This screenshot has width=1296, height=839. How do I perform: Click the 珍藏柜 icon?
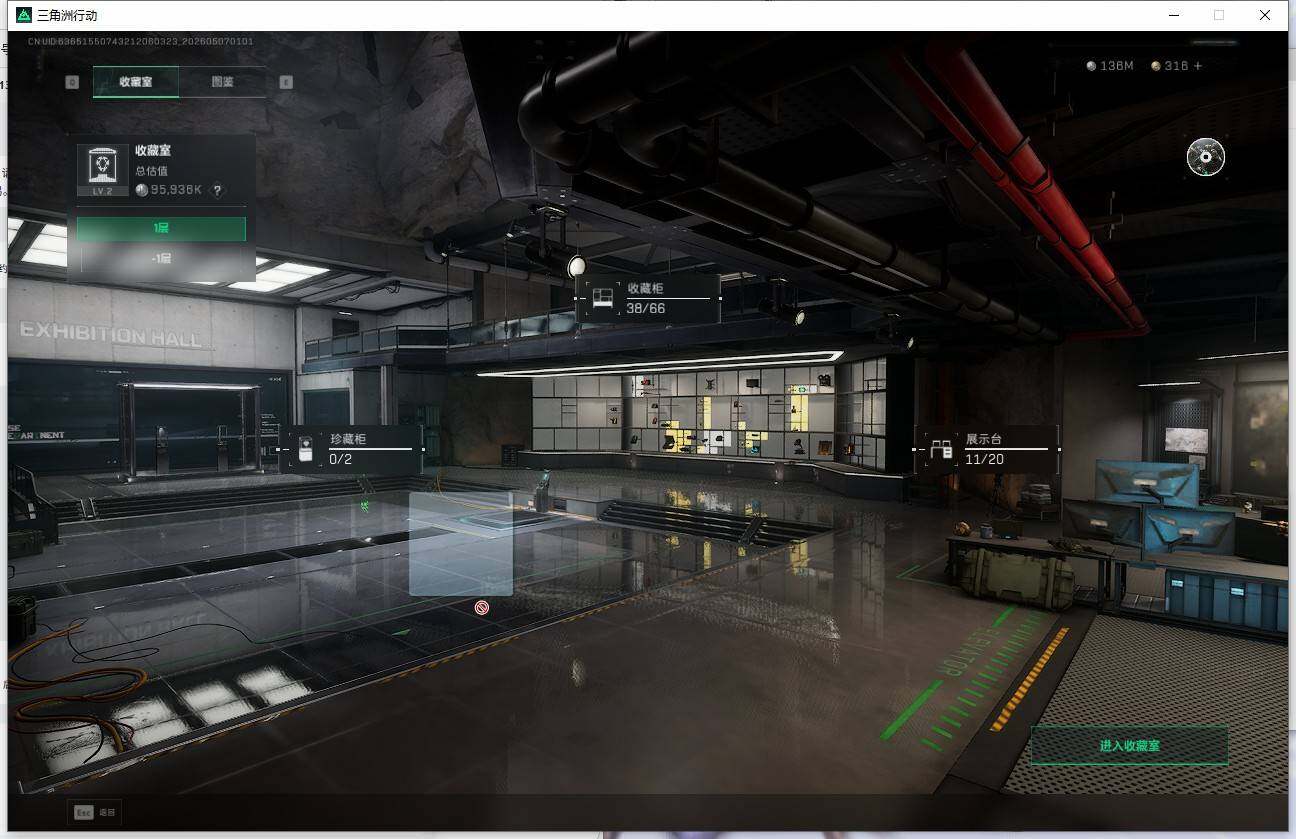pos(306,449)
